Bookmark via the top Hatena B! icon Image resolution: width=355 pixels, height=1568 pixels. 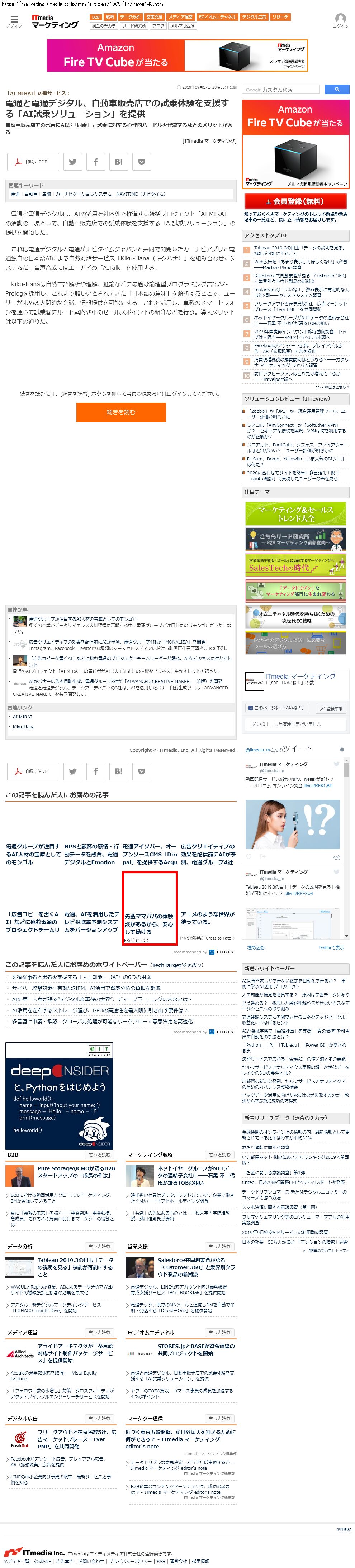[119, 162]
